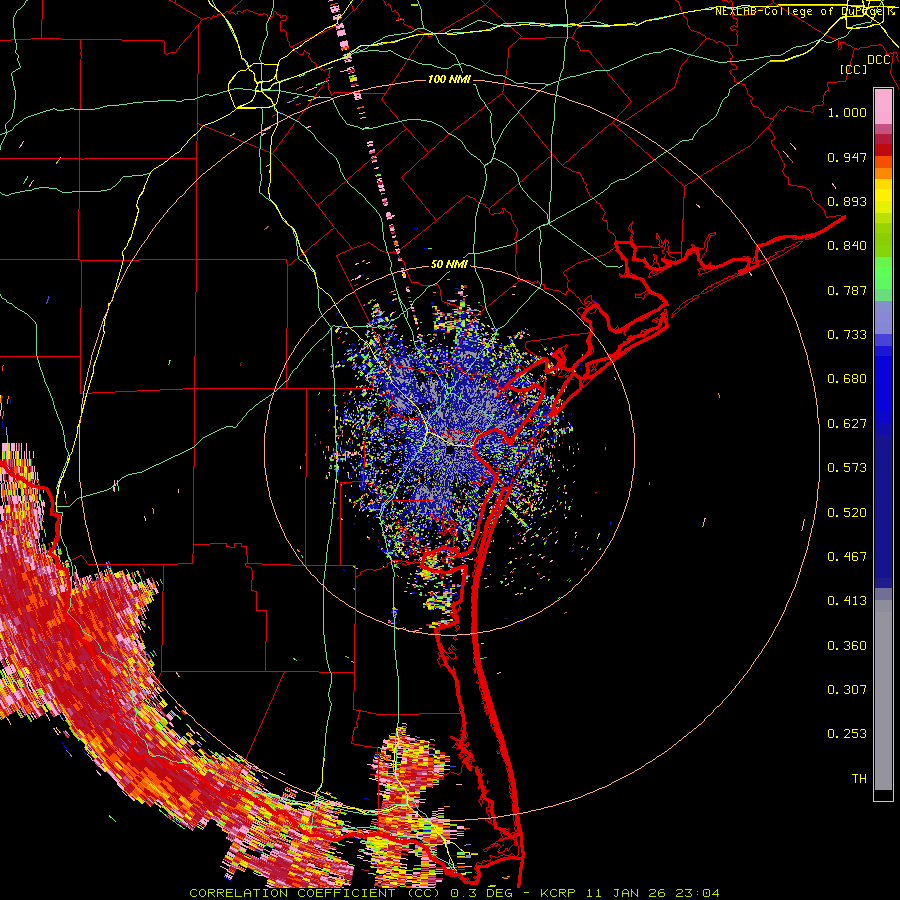Select the 0.680 scale value

(x=847, y=379)
